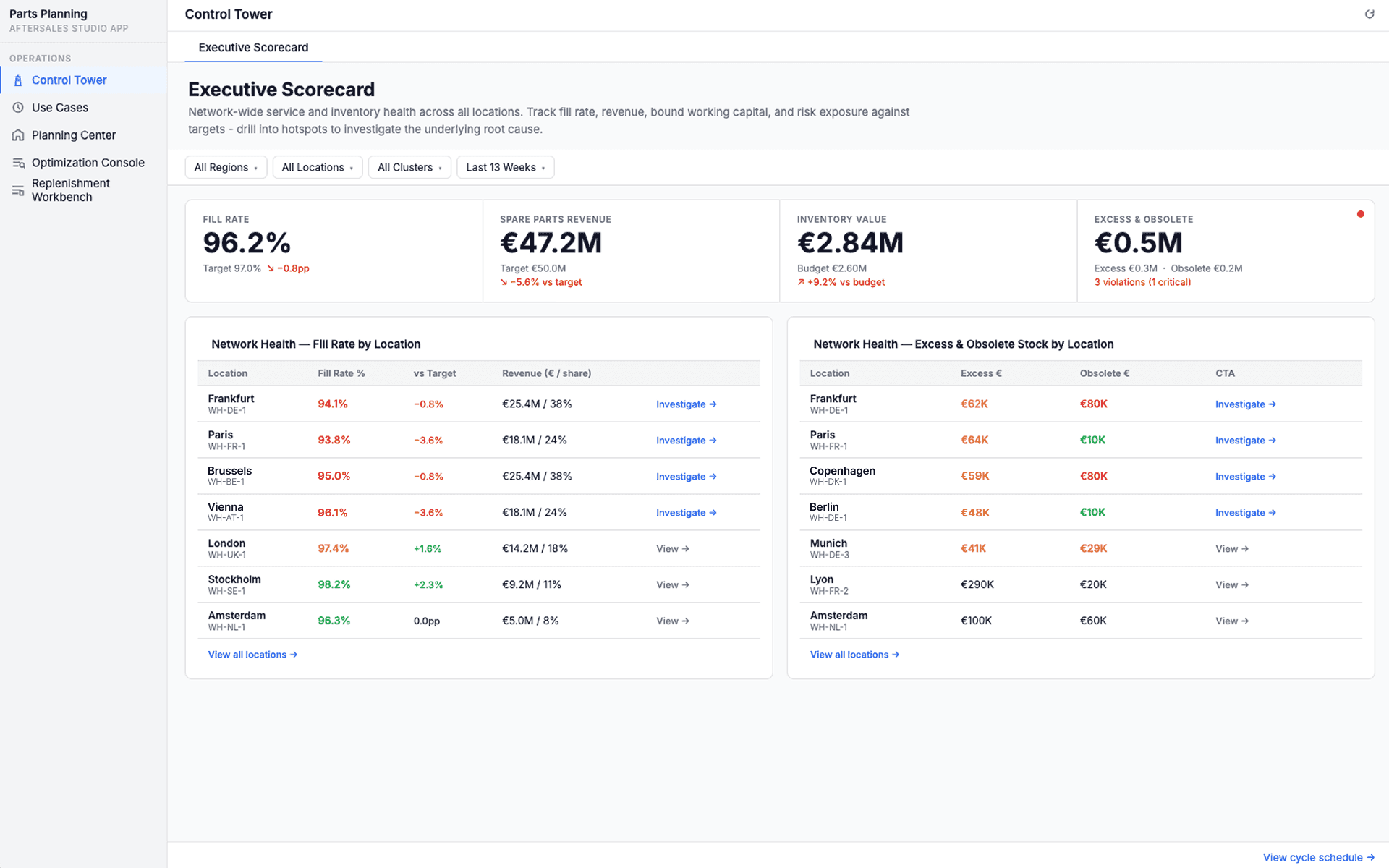1389x868 pixels.
Task: Investigate Frankfurt excess & obsolete stock
Action: coord(1245,404)
